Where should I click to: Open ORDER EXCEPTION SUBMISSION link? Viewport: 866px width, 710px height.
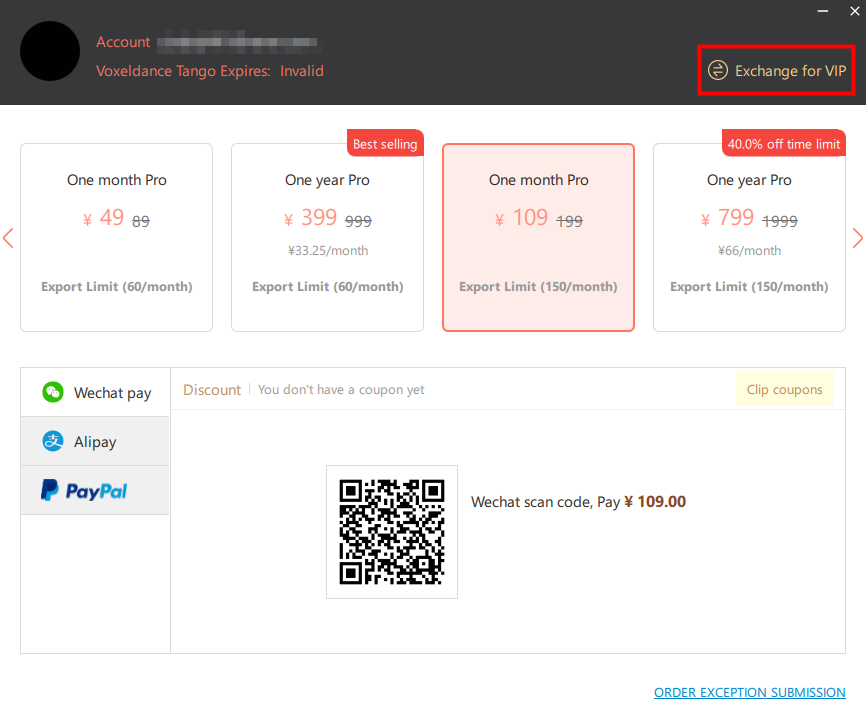pyautogui.click(x=749, y=692)
